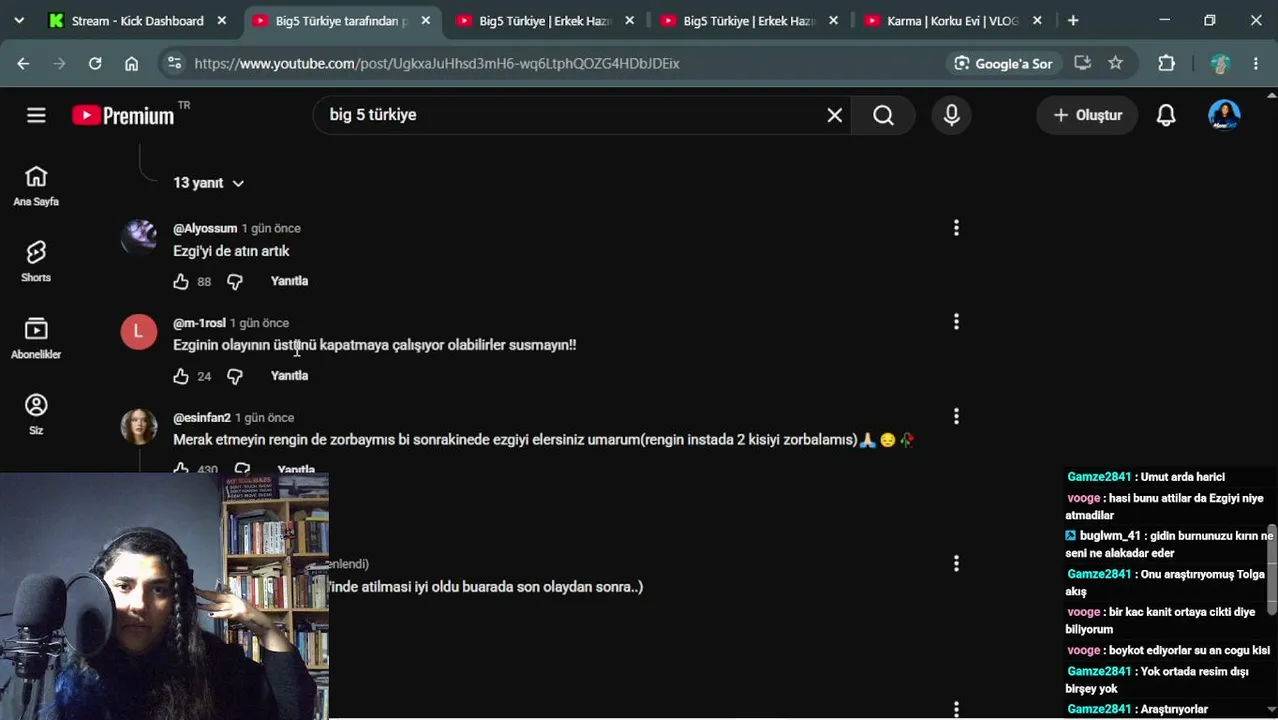Click the address bar URL
Image resolution: width=1278 pixels, height=720 pixels.
pos(437,63)
